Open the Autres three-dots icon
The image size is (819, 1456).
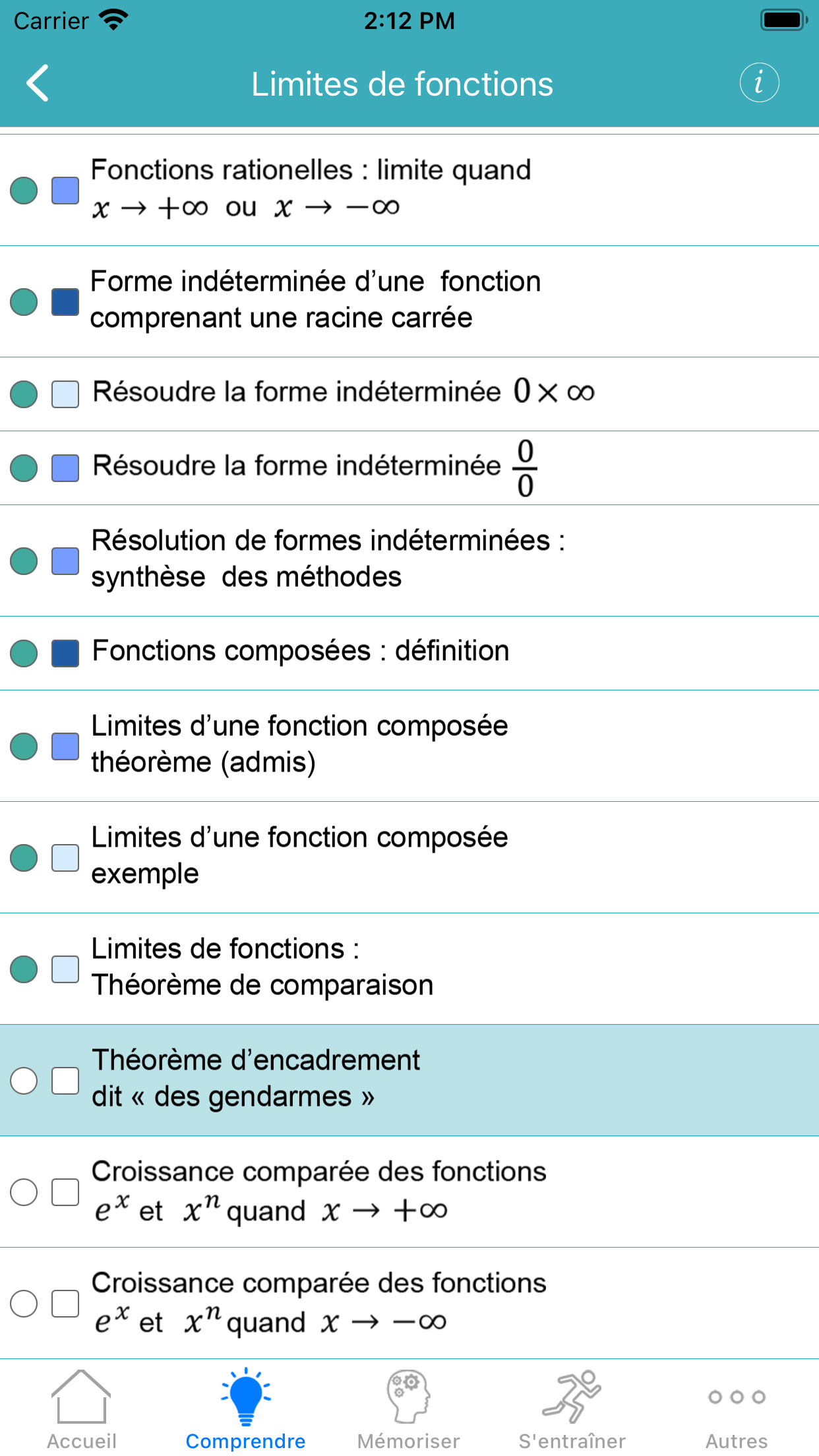[736, 1395]
